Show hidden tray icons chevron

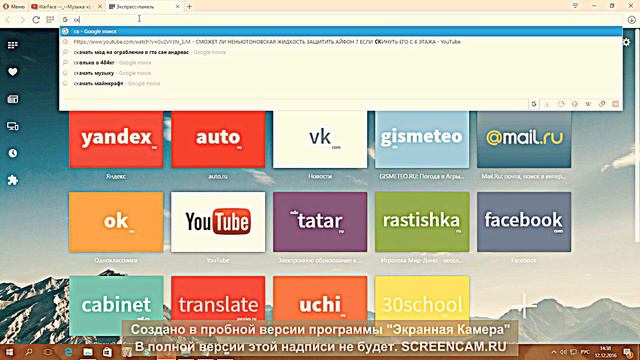[x=554, y=352]
